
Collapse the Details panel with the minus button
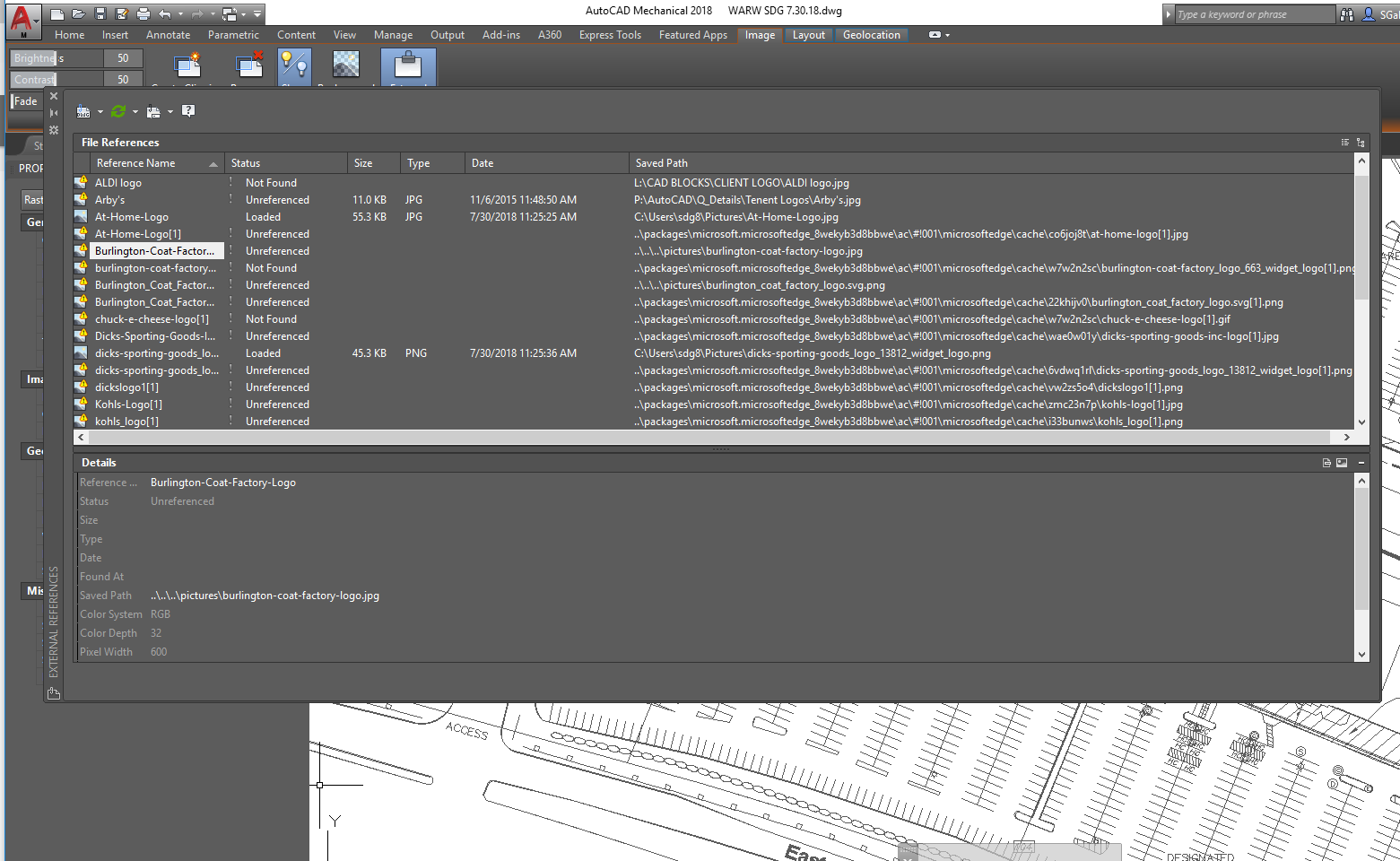[x=1361, y=463]
